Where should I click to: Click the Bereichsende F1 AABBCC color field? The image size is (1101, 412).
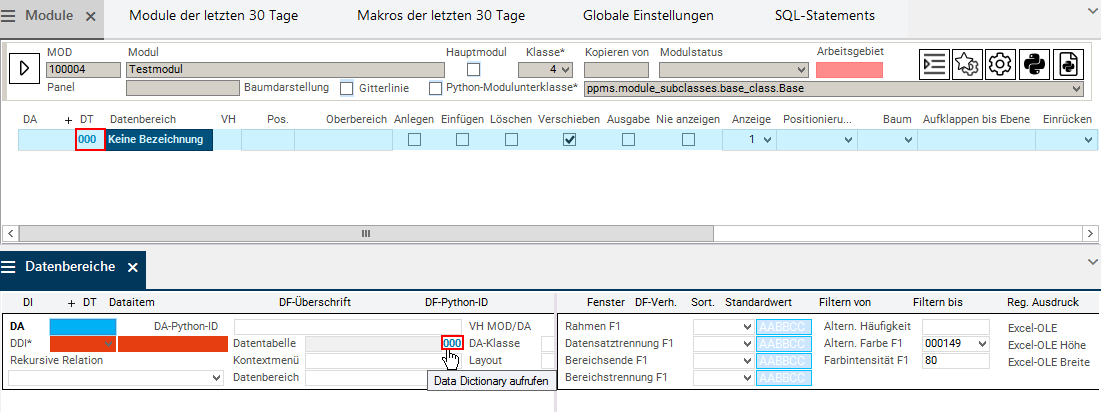pyautogui.click(x=784, y=361)
